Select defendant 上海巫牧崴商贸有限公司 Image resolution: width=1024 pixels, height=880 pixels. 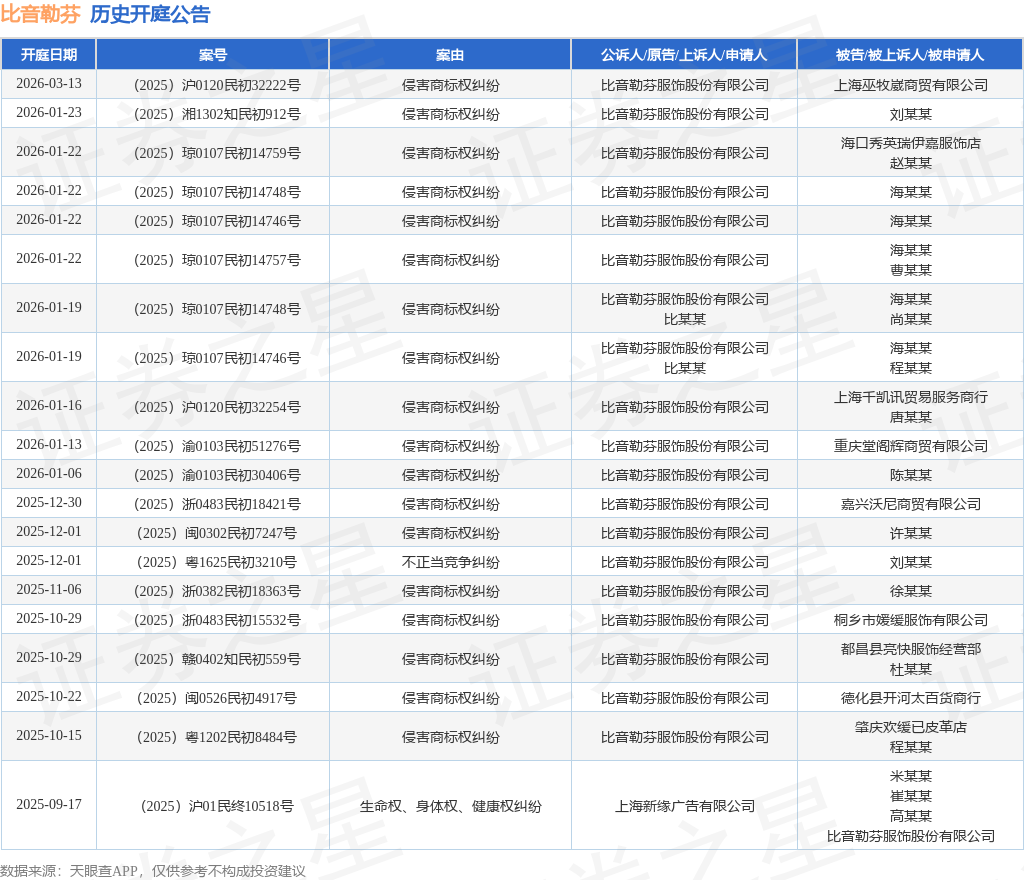click(x=910, y=86)
